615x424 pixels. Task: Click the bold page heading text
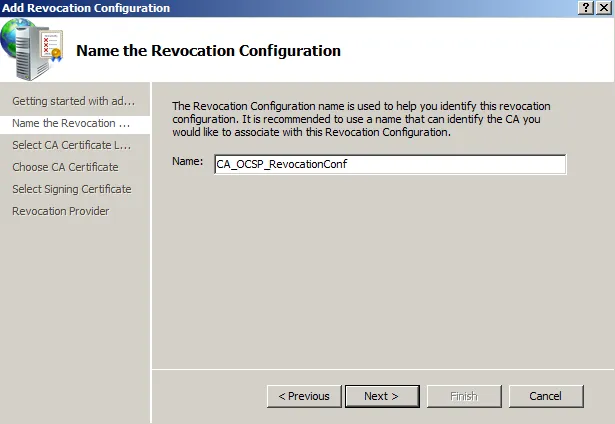[x=208, y=50]
